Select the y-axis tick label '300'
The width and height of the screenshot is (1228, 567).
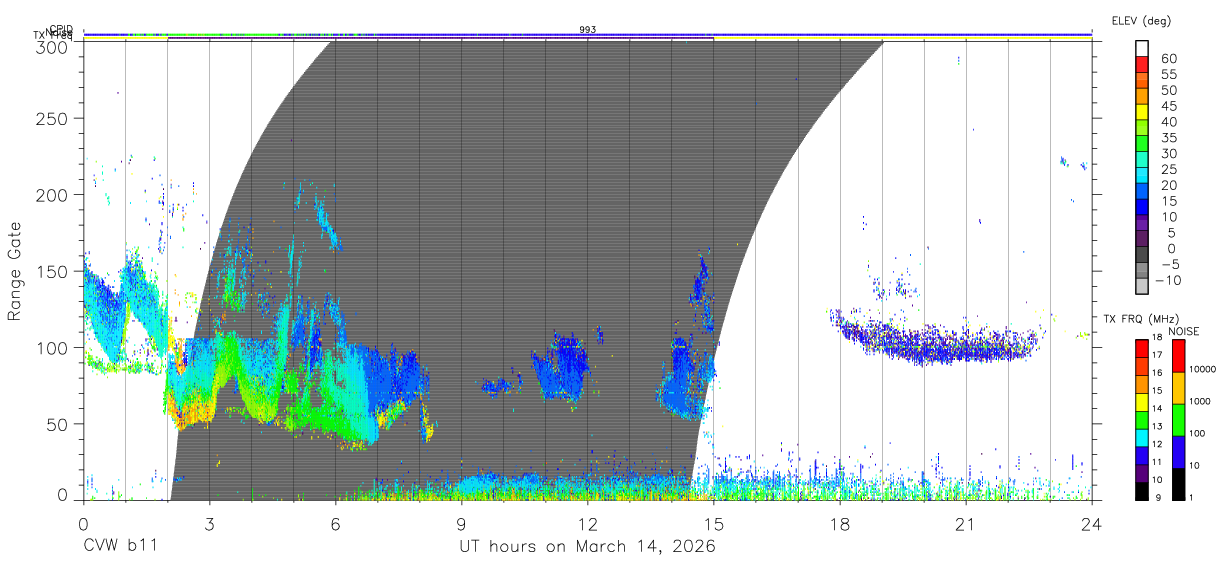tap(52, 46)
